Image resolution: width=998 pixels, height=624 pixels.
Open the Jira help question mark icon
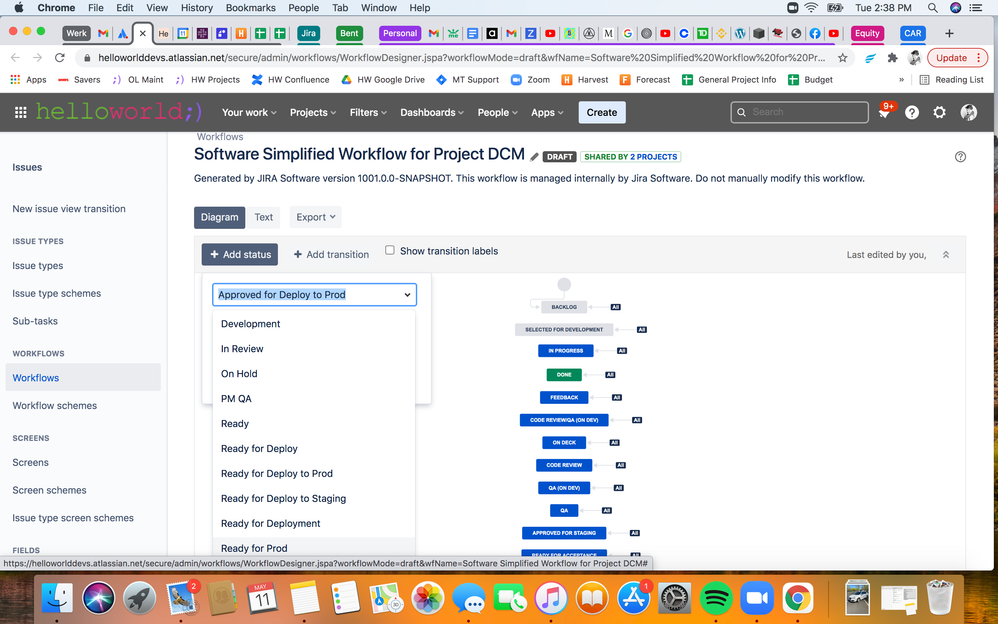pyautogui.click(x=912, y=112)
